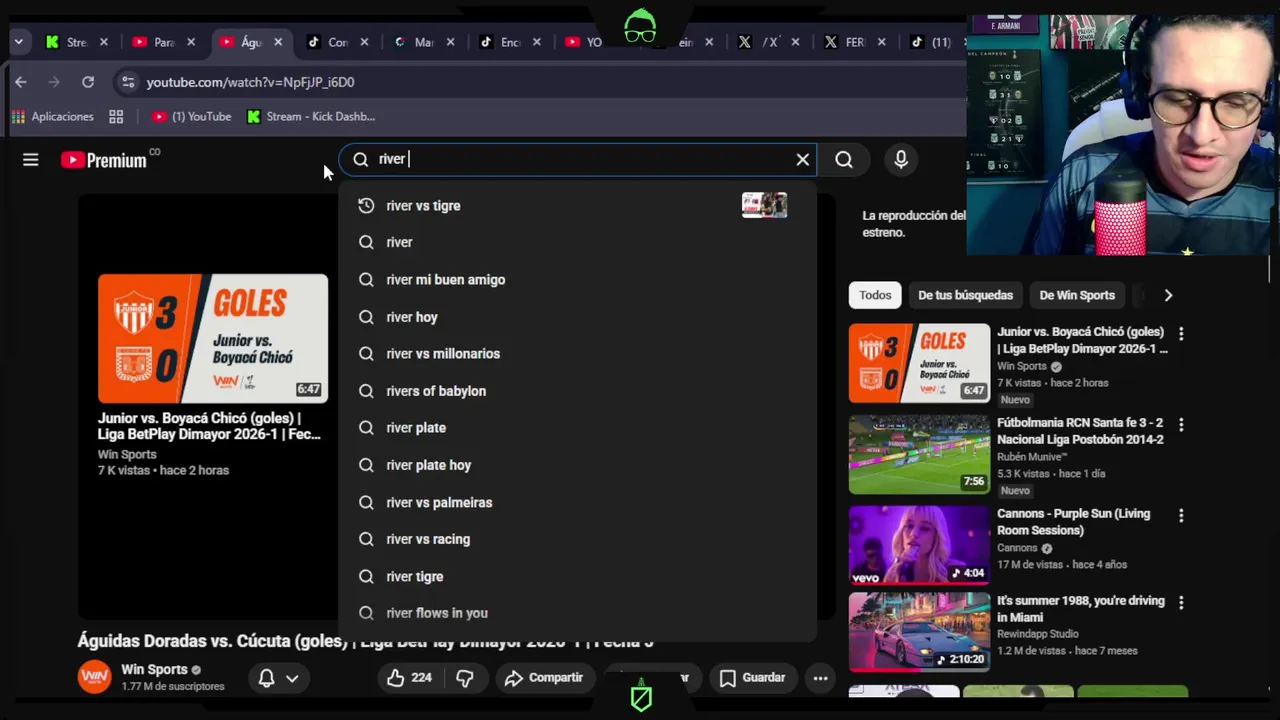The image size is (1280, 720).
Task: Click inside the search field containing river
Action: (580, 159)
